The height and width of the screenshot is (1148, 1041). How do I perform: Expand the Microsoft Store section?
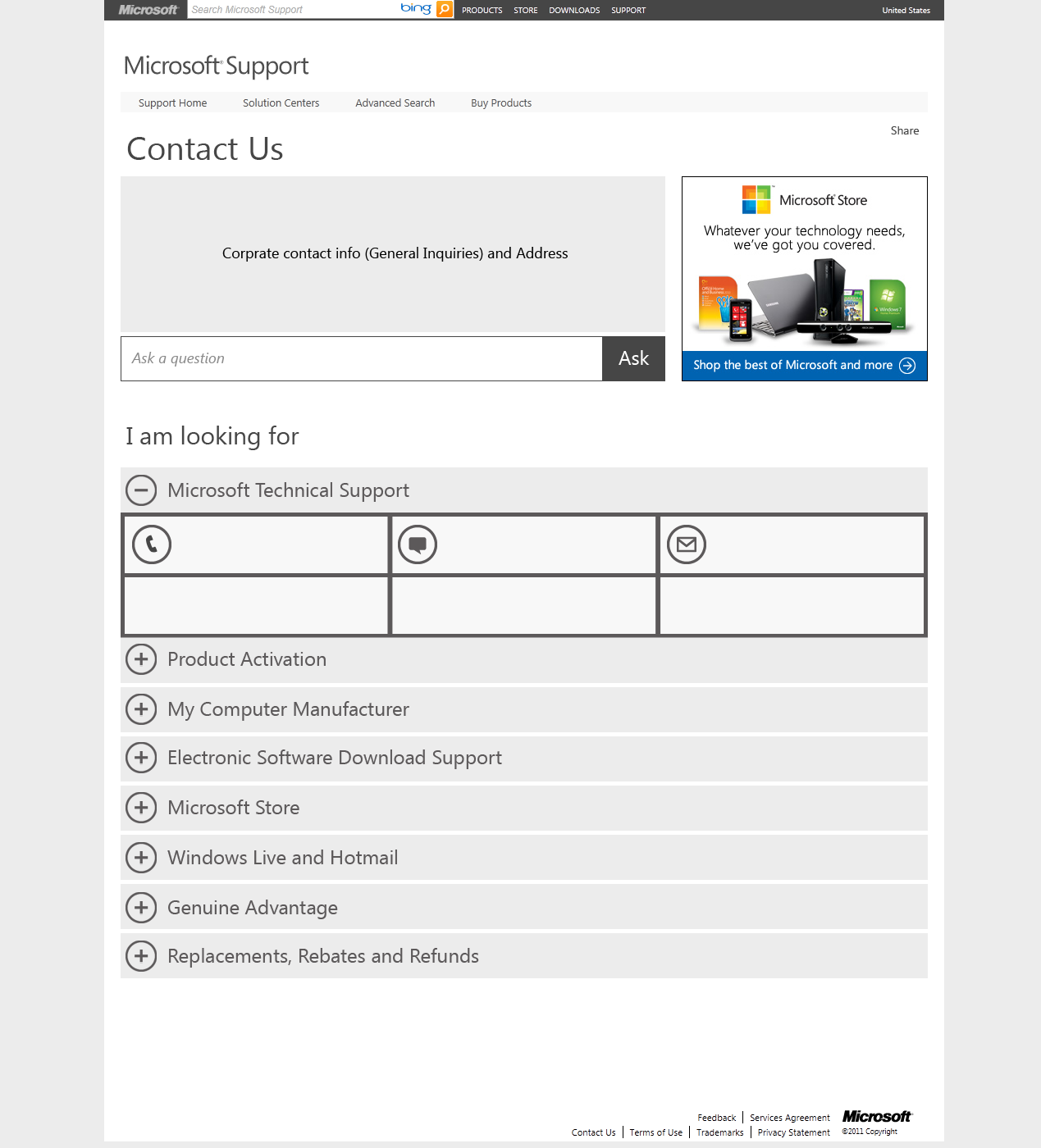point(141,808)
